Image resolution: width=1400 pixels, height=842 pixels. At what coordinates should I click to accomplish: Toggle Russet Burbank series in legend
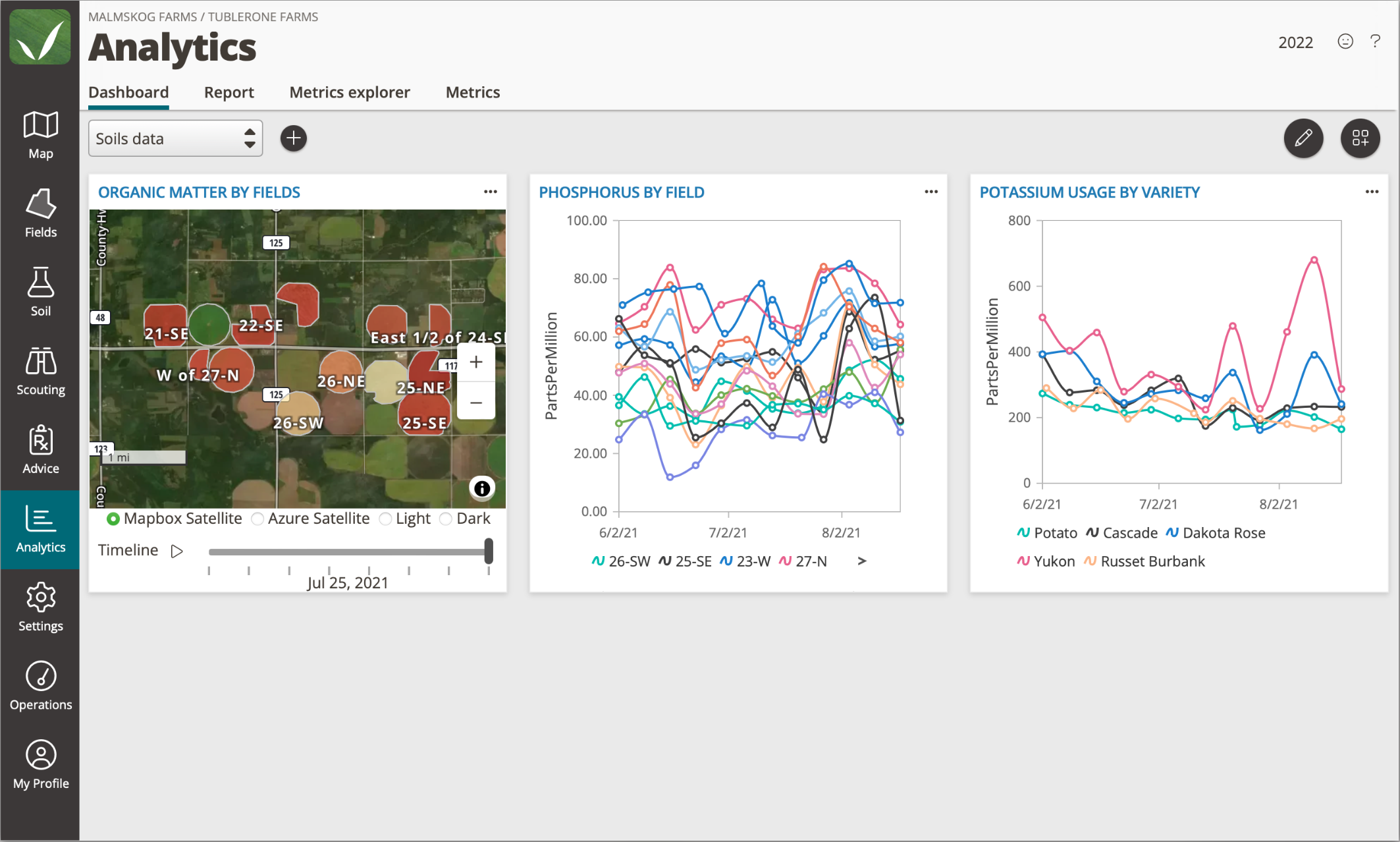click(1144, 561)
